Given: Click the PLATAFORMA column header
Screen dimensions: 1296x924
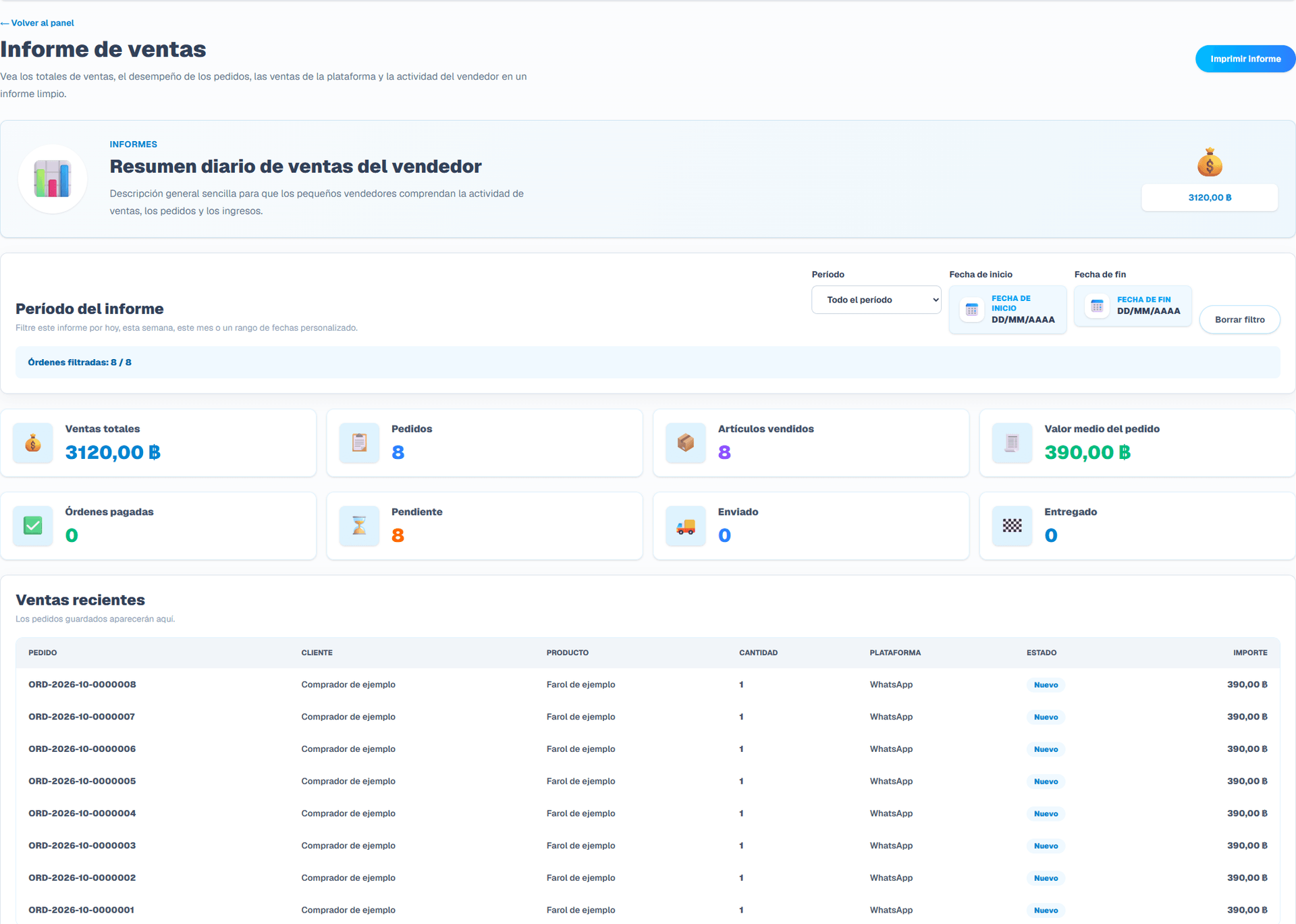Looking at the screenshot, I should [x=895, y=653].
